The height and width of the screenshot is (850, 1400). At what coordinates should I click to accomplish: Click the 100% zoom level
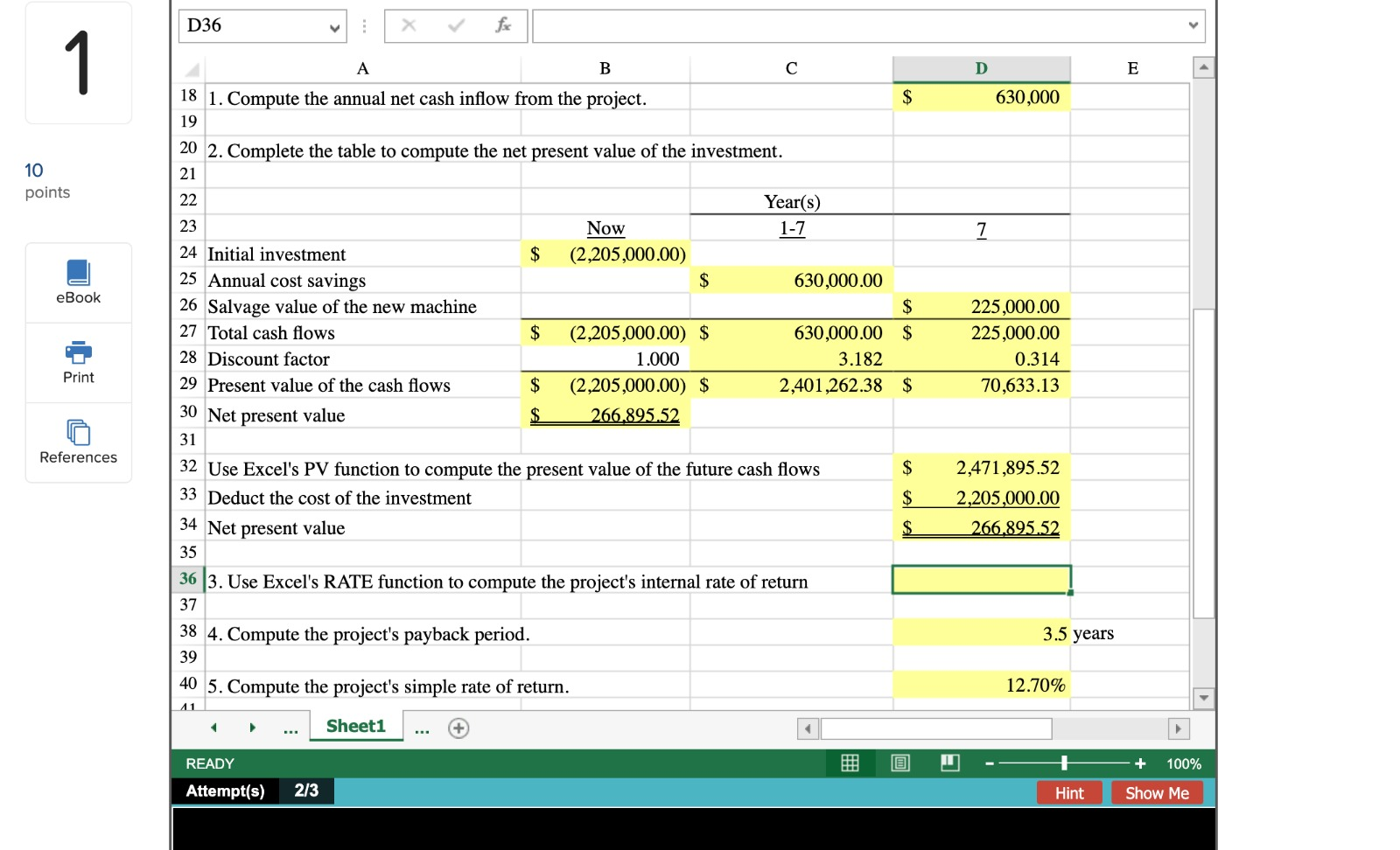coord(1183,763)
